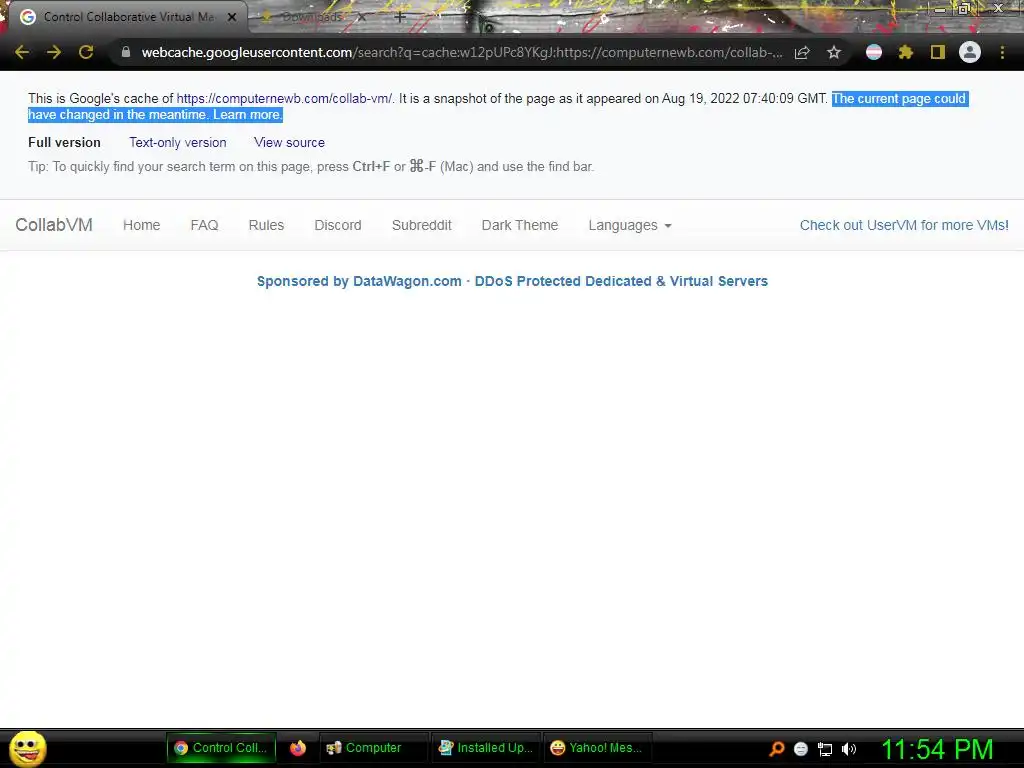Switch to the Downloads tab
1024x768 pixels.
pos(312,17)
